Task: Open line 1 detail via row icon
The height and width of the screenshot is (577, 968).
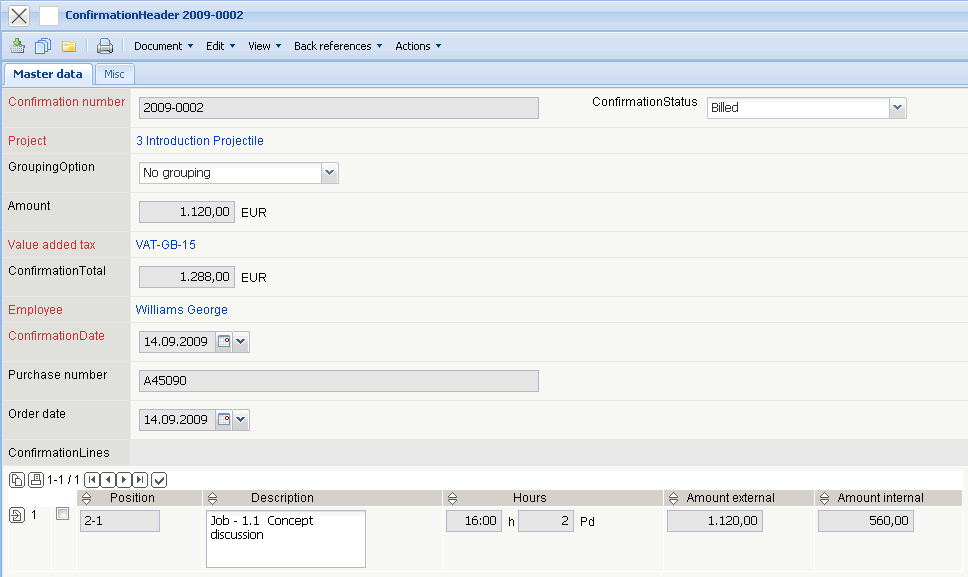Action: click(16, 516)
